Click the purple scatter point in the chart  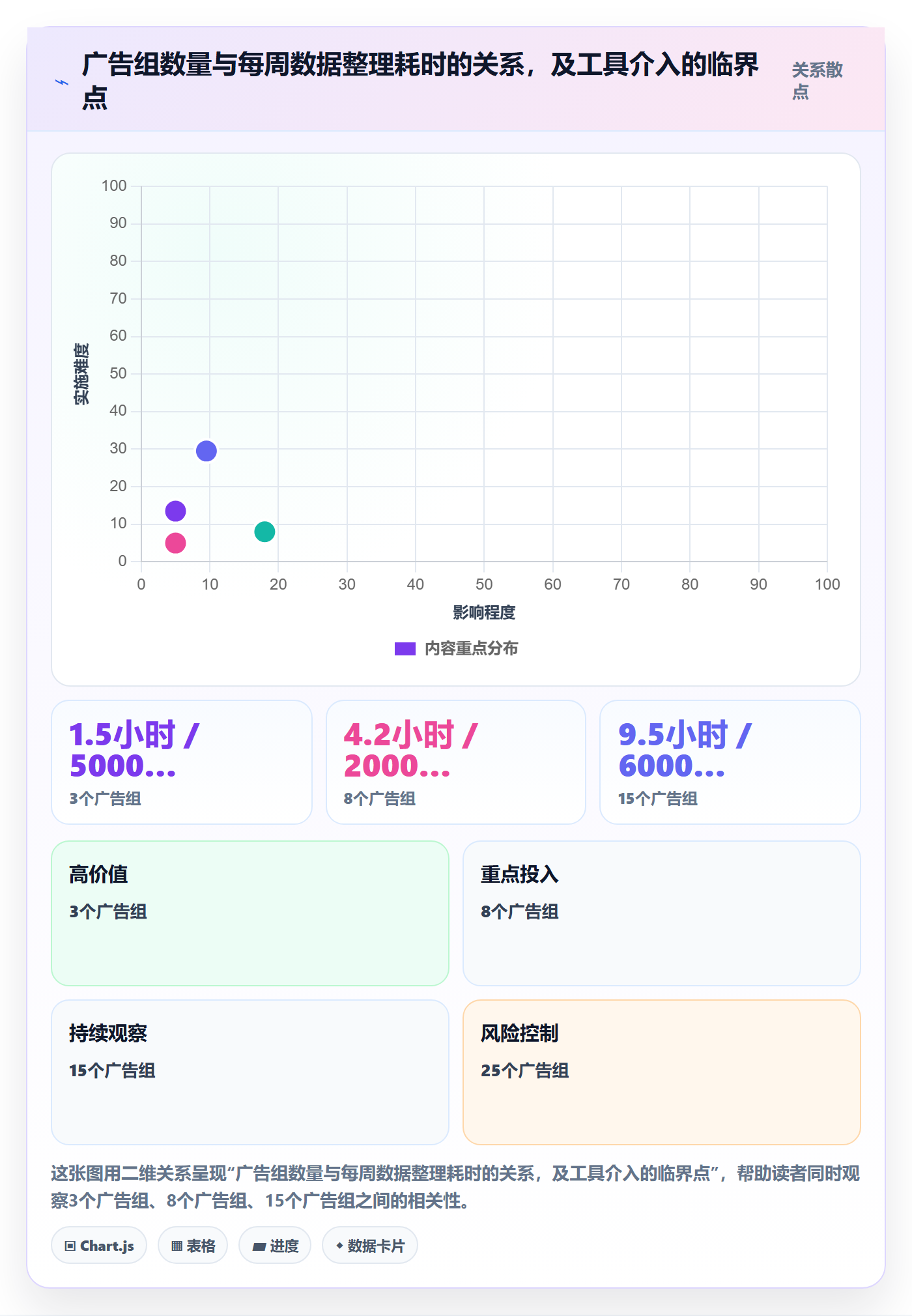tap(175, 511)
